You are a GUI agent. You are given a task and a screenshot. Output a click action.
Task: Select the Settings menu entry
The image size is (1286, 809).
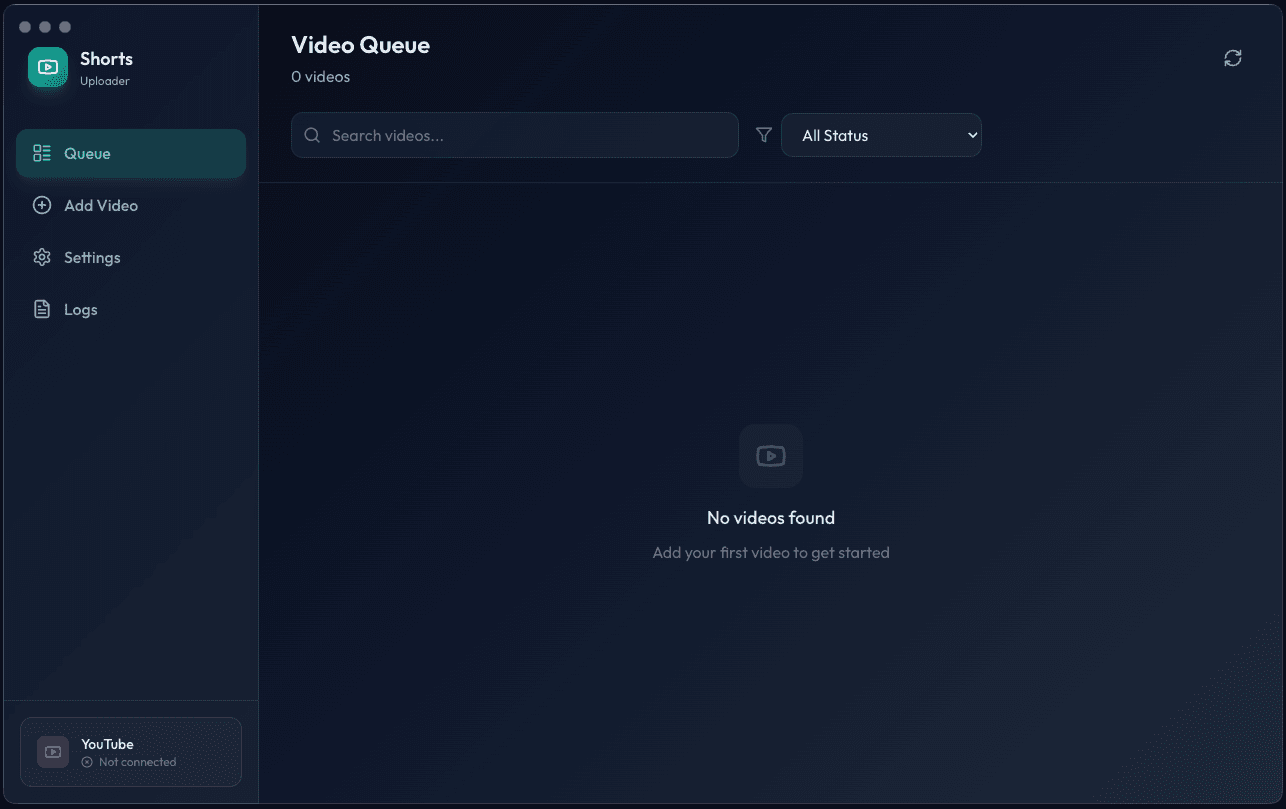point(91,257)
